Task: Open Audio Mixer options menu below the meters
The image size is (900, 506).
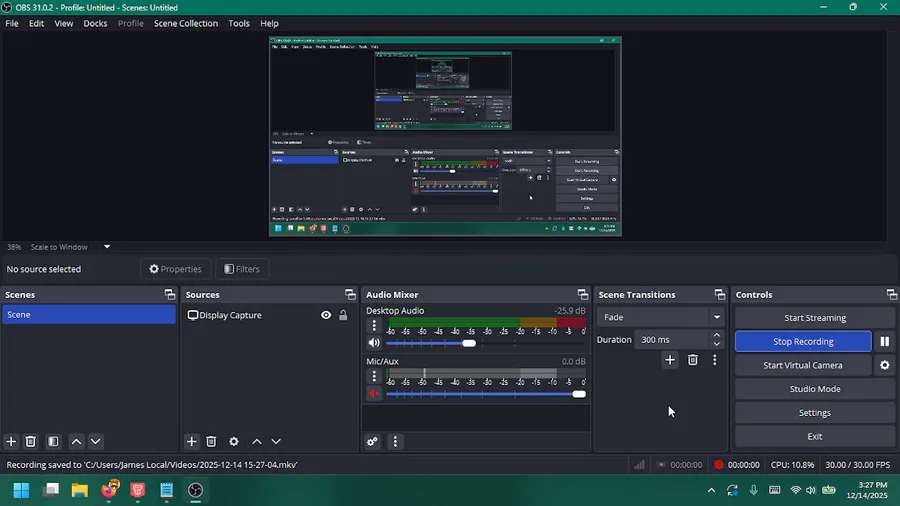Action: (x=395, y=441)
